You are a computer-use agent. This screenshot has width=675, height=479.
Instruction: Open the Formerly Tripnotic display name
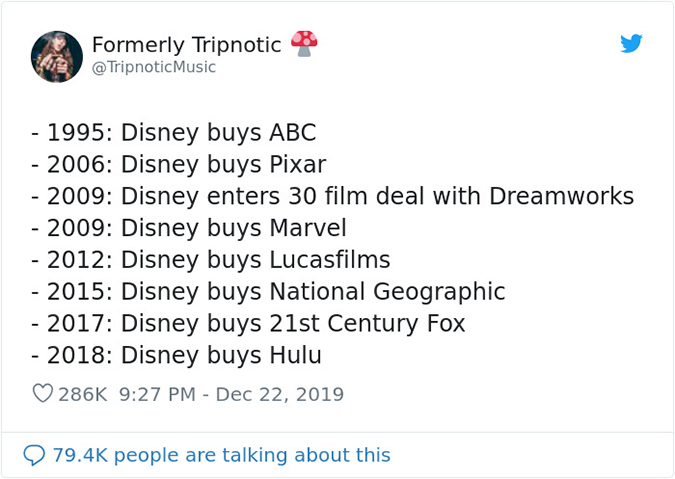[x=186, y=45]
